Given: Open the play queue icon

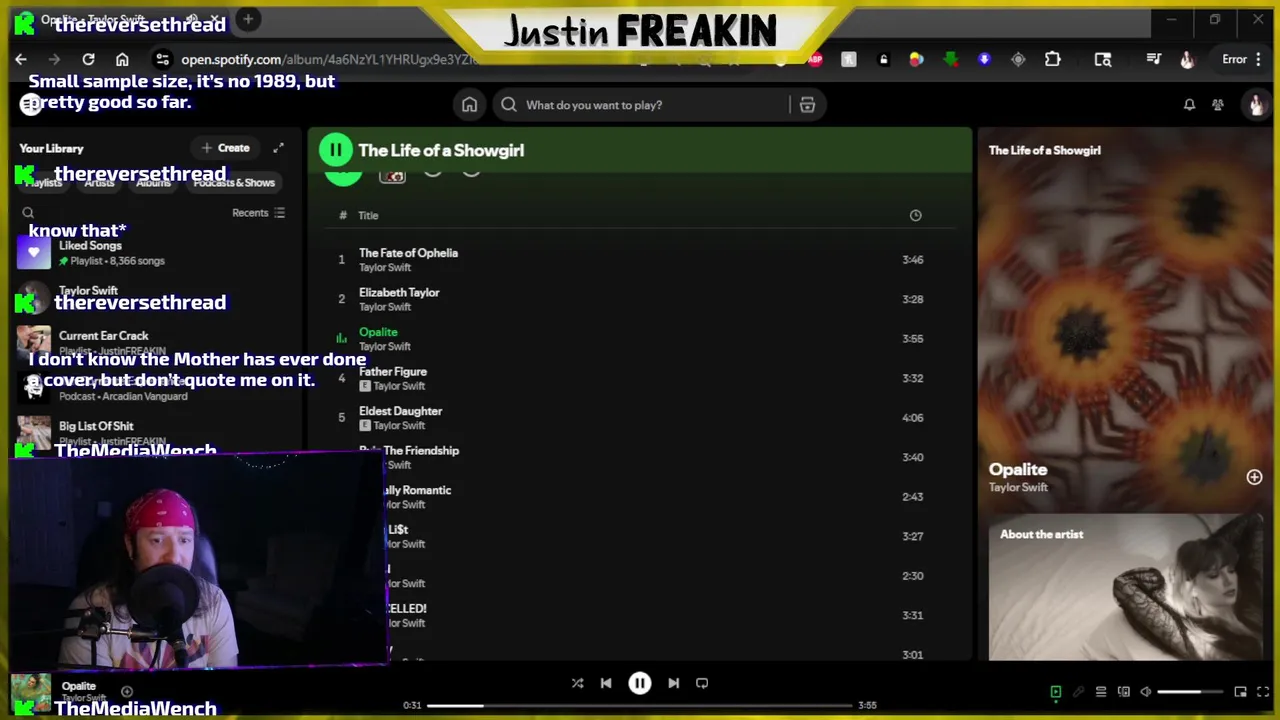Looking at the screenshot, I should [1101, 692].
